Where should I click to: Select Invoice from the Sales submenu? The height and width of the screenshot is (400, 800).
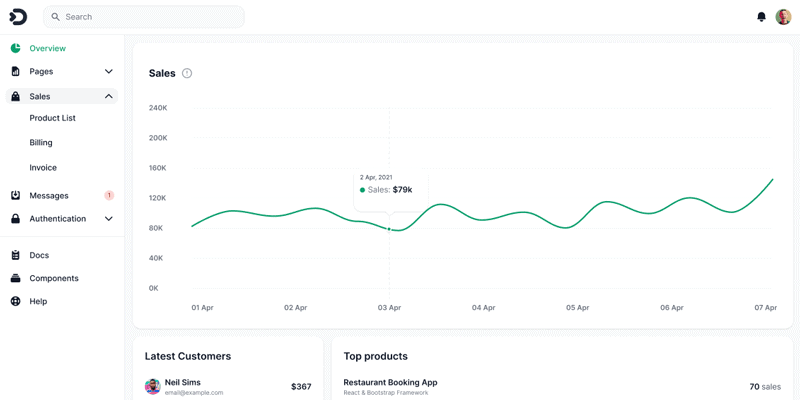click(x=43, y=168)
